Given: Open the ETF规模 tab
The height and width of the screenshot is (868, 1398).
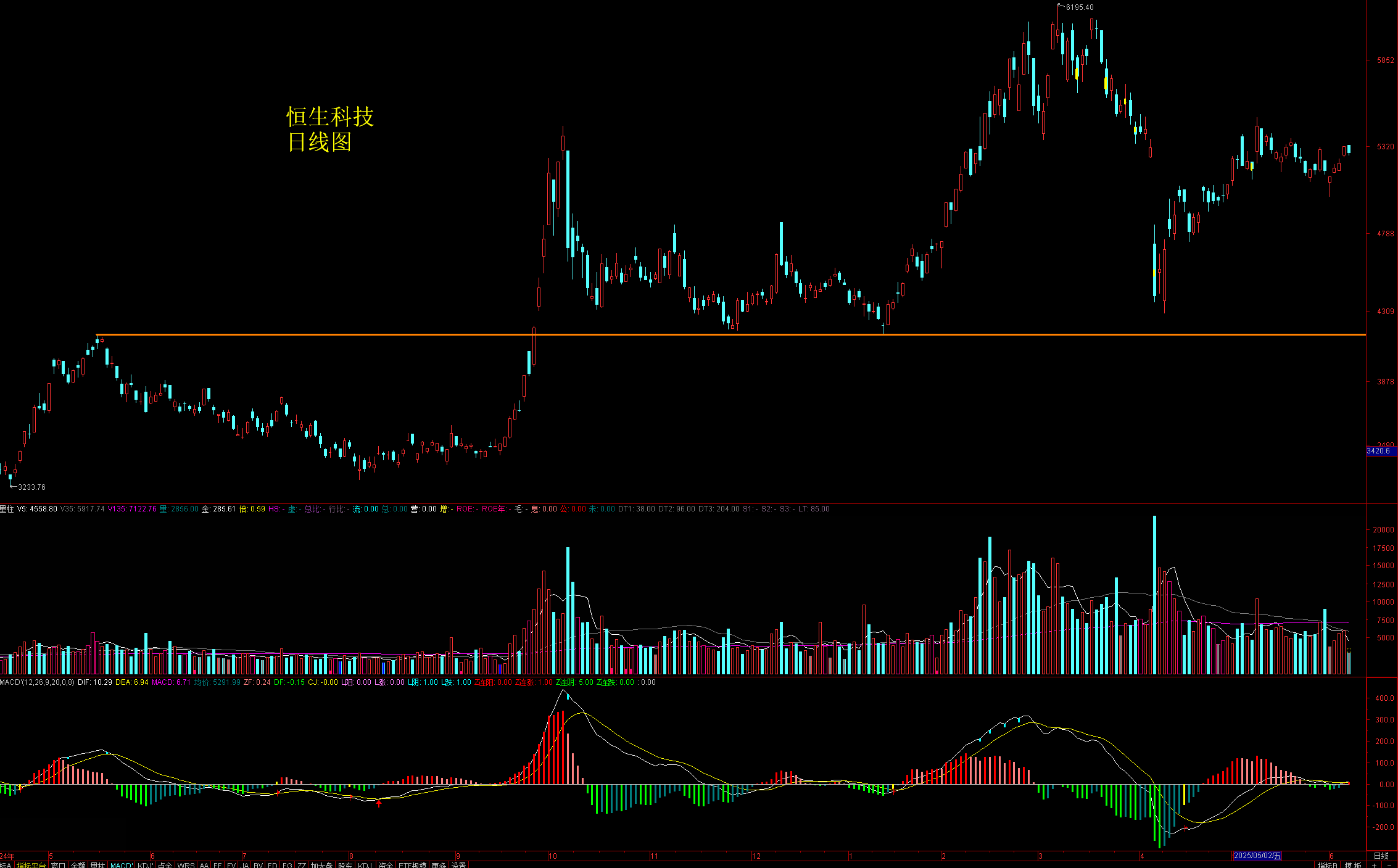Looking at the screenshot, I should [412, 865].
